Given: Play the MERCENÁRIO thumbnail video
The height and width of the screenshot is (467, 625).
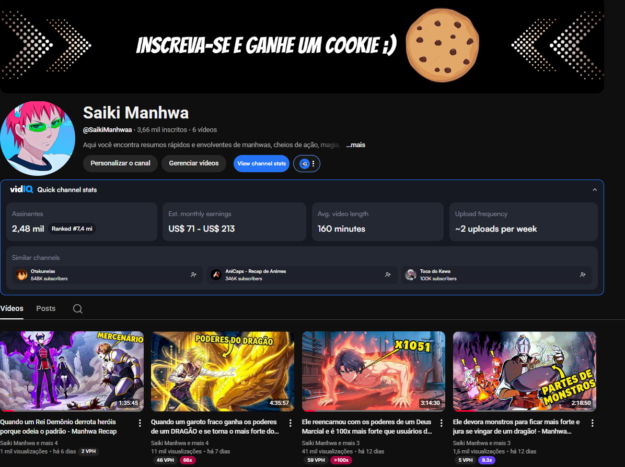Looking at the screenshot, I should coord(72,371).
